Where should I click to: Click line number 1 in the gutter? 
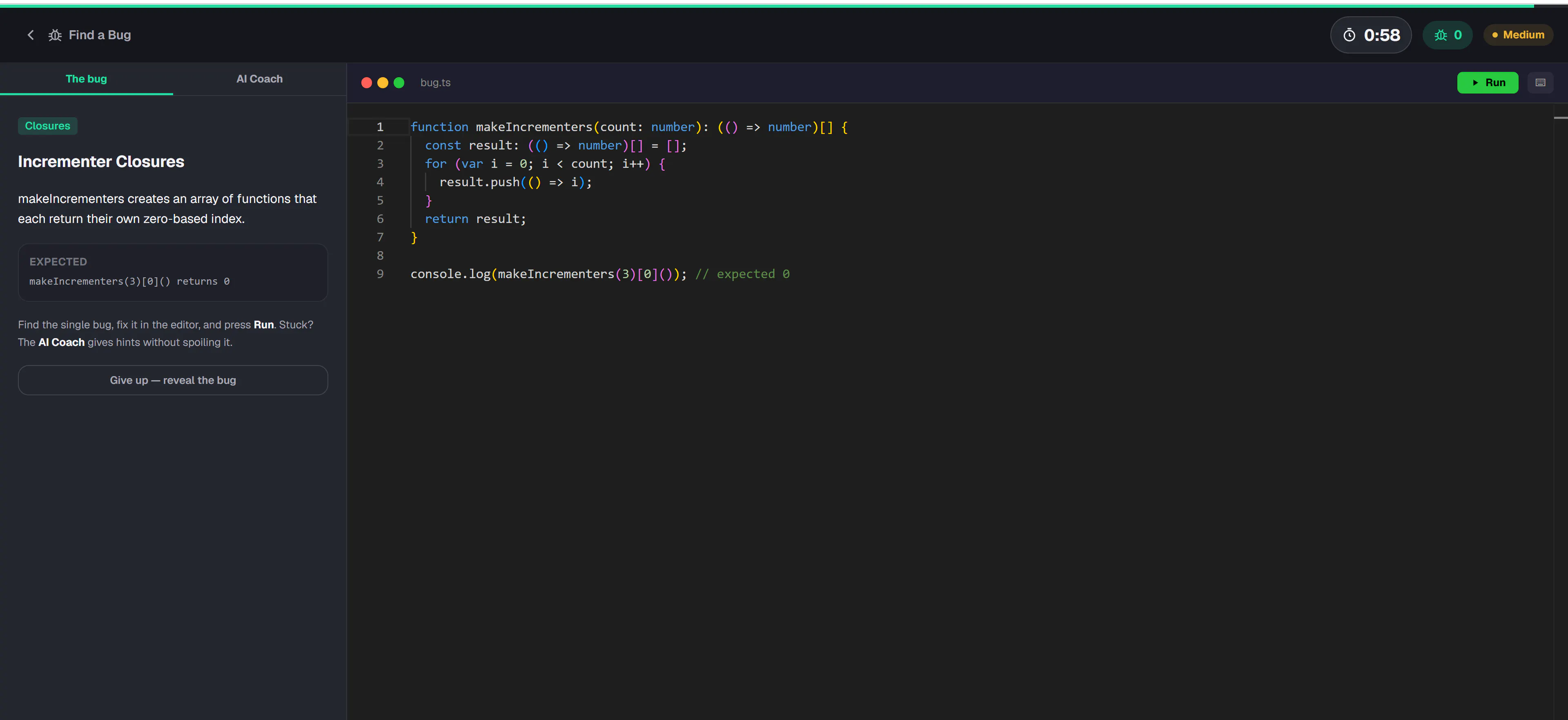pyautogui.click(x=380, y=127)
